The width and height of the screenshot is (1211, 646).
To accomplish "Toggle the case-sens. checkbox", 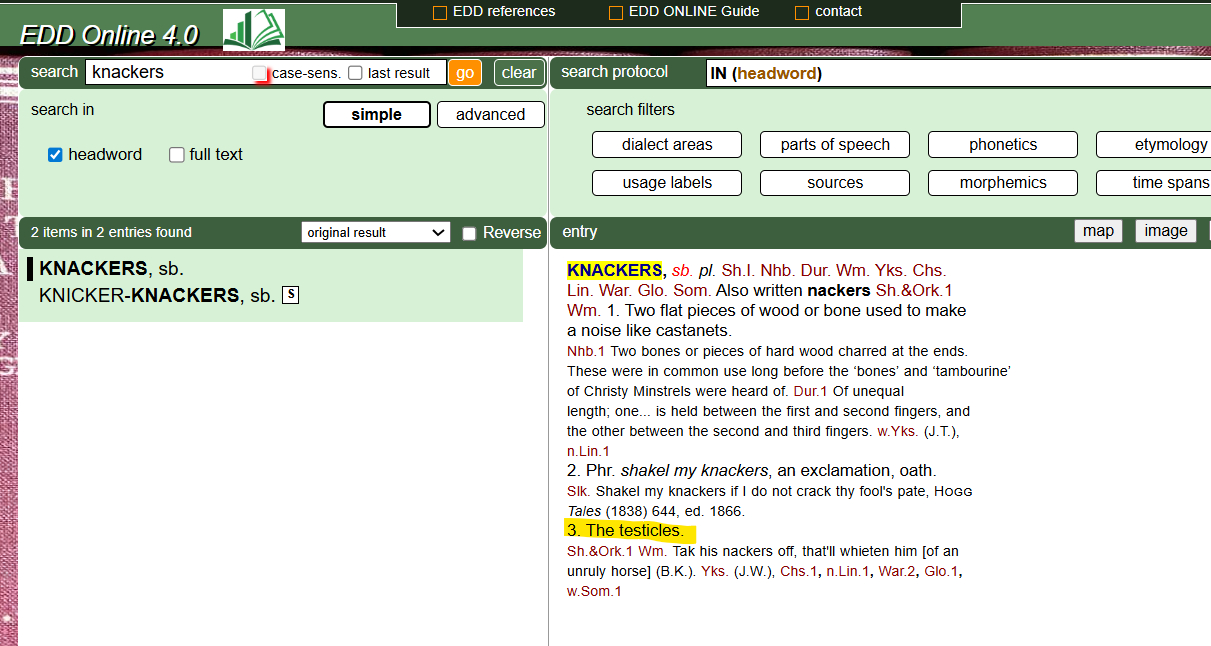I will (x=260, y=73).
